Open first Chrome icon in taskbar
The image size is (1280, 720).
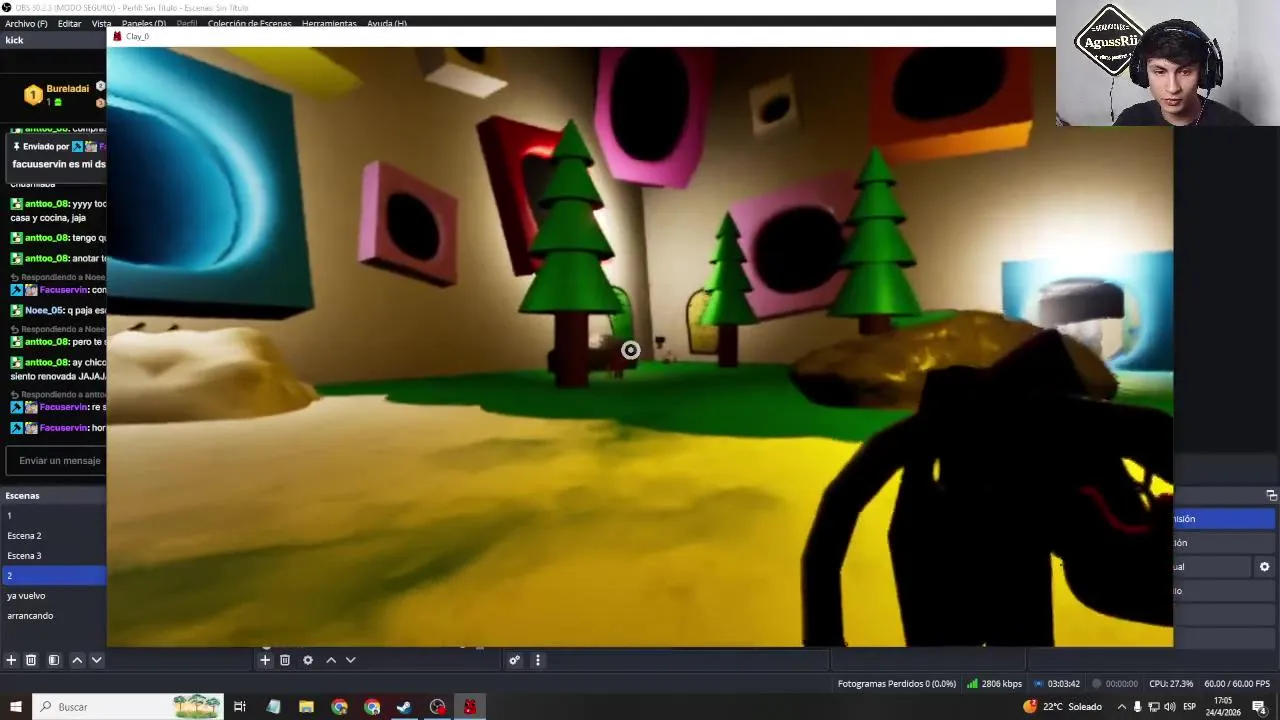pyautogui.click(x=339, y=707)
